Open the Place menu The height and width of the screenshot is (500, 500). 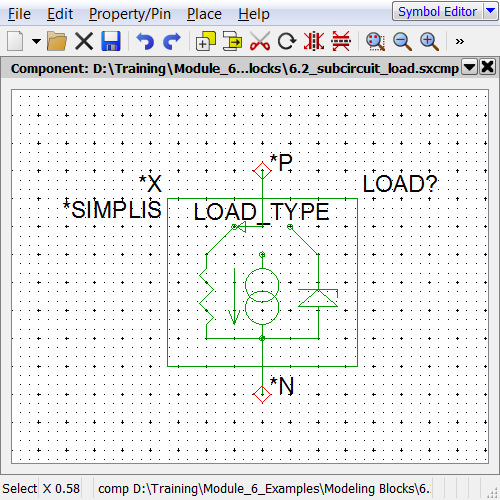click(204, 14)
